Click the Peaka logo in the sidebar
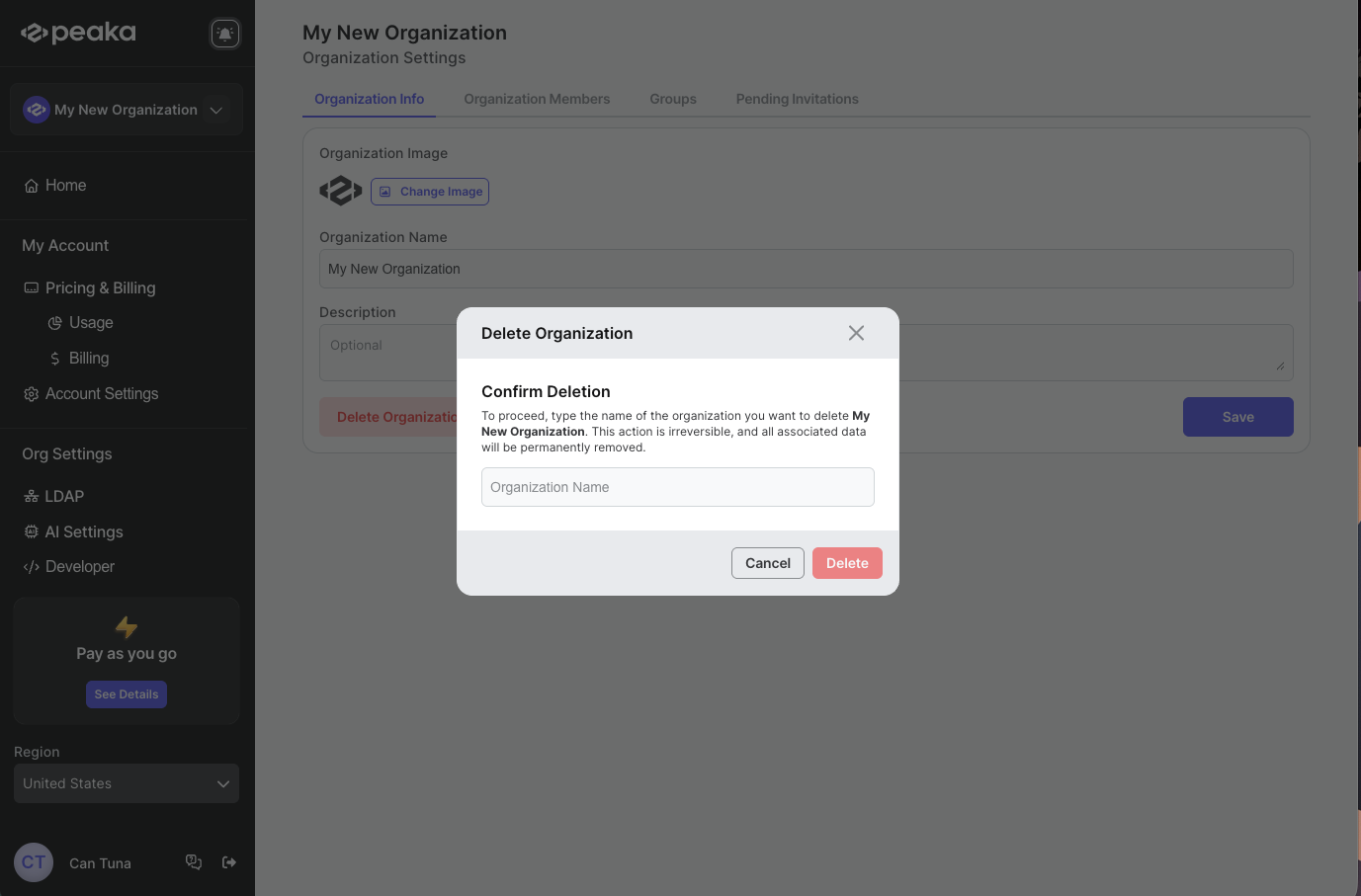This screenshot has width=1361, height=896. pos(77,32)
